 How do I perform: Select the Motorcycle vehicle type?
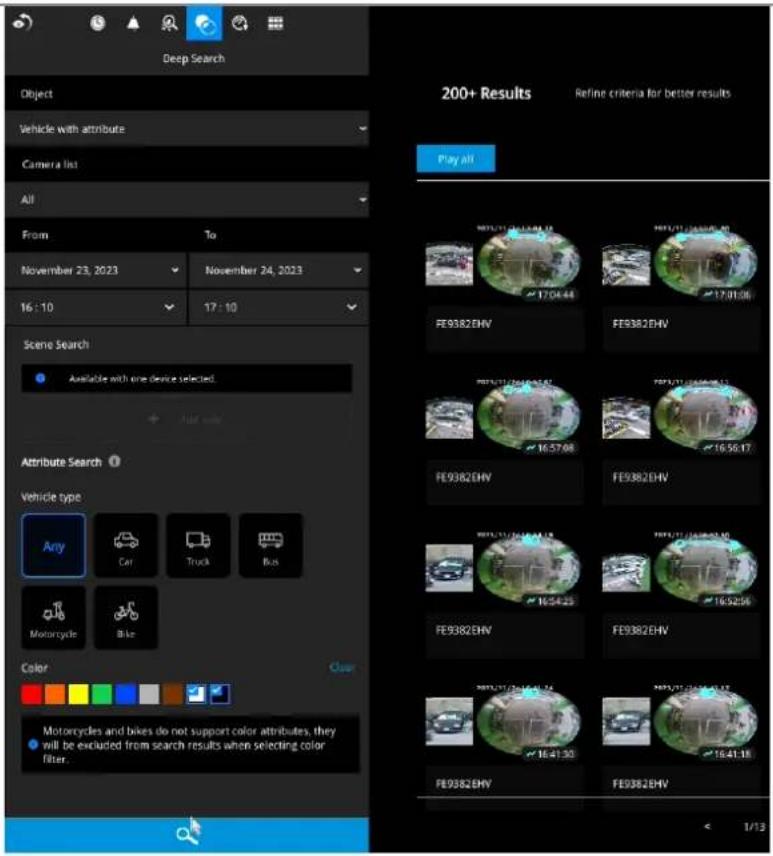click(x=53, y=618)
